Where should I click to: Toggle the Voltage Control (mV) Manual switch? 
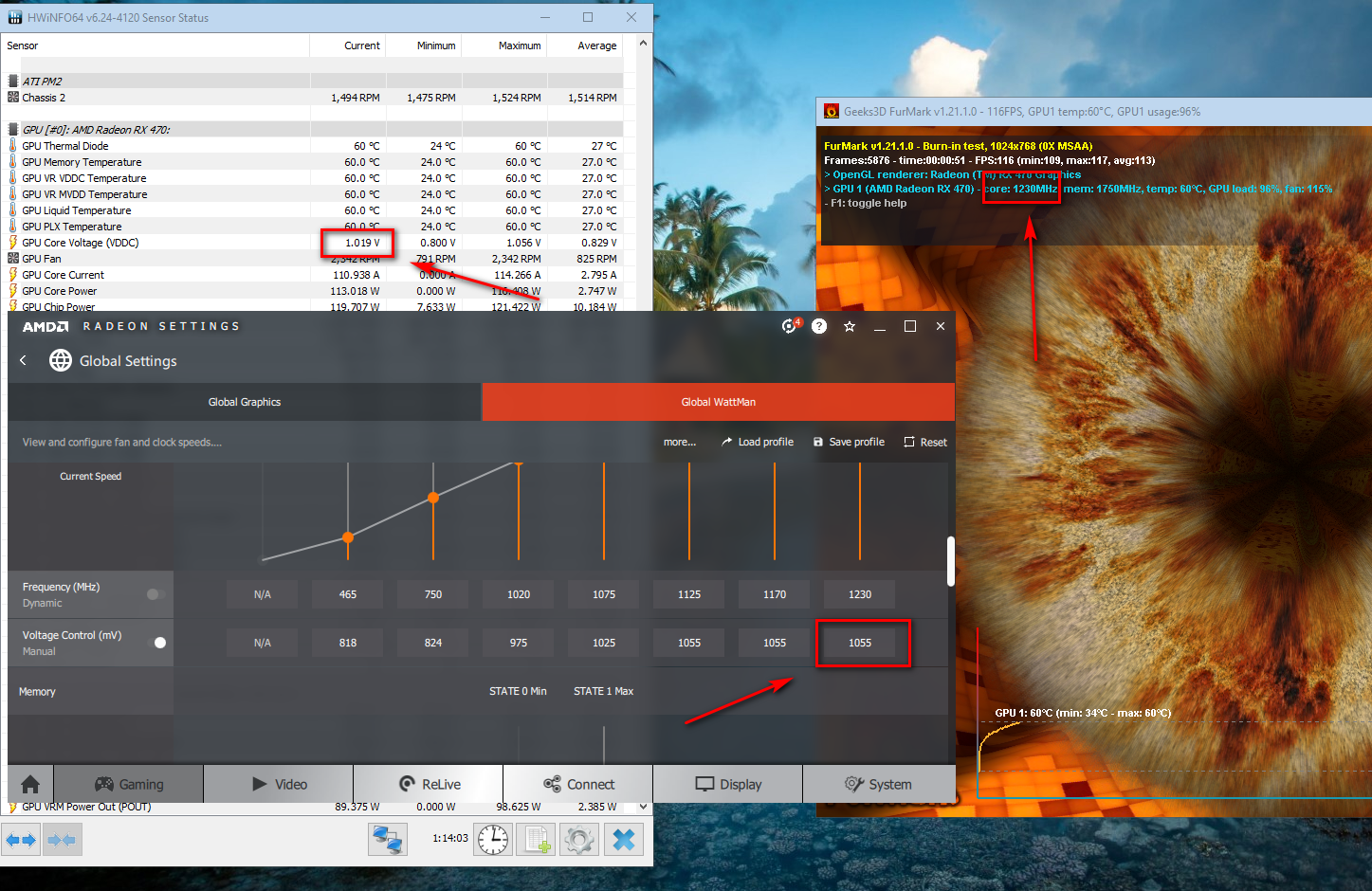tap(156, 643)
